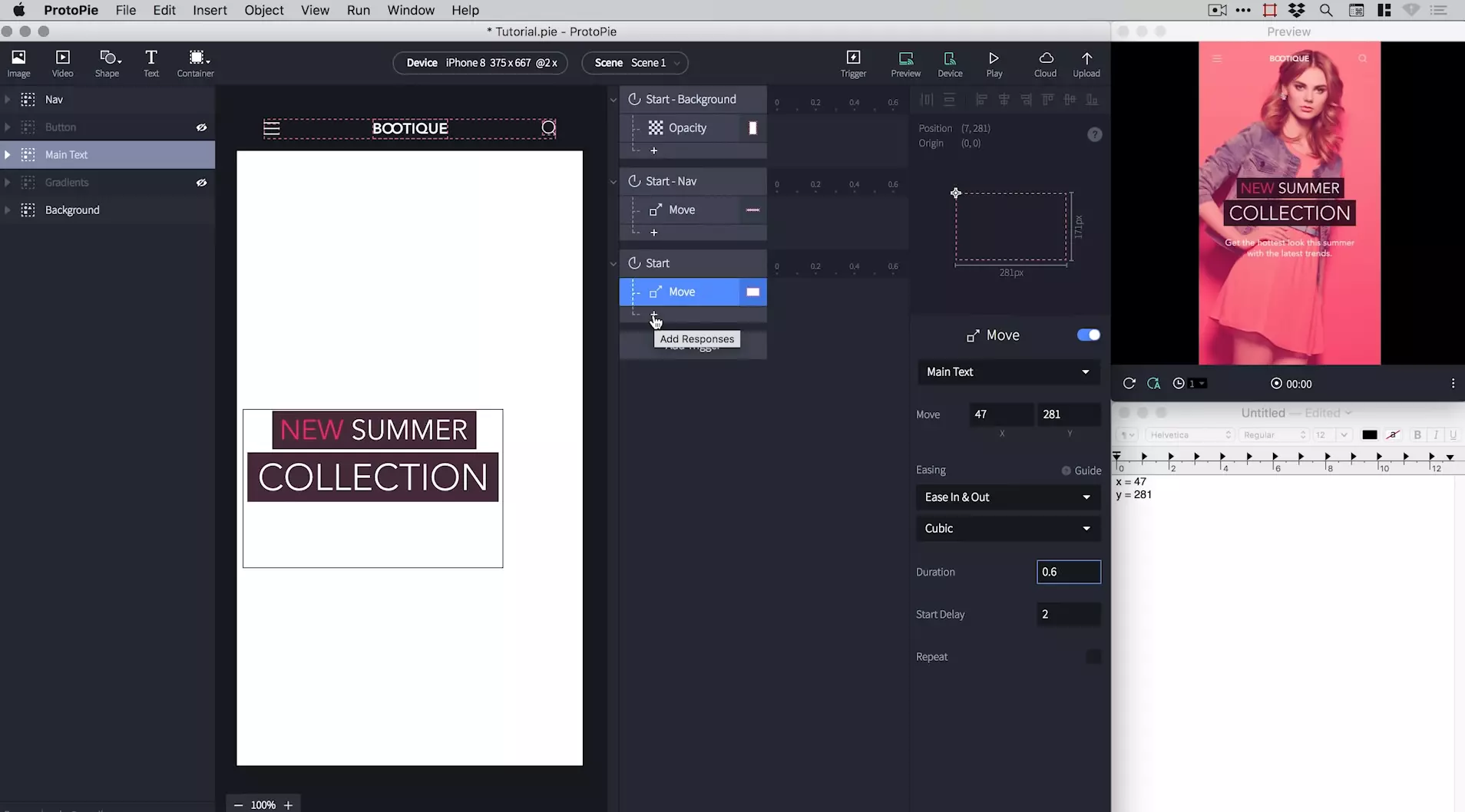Add a response under Start - Nav
Screen dimensions: 1465x812
click(x=654, y=232)
